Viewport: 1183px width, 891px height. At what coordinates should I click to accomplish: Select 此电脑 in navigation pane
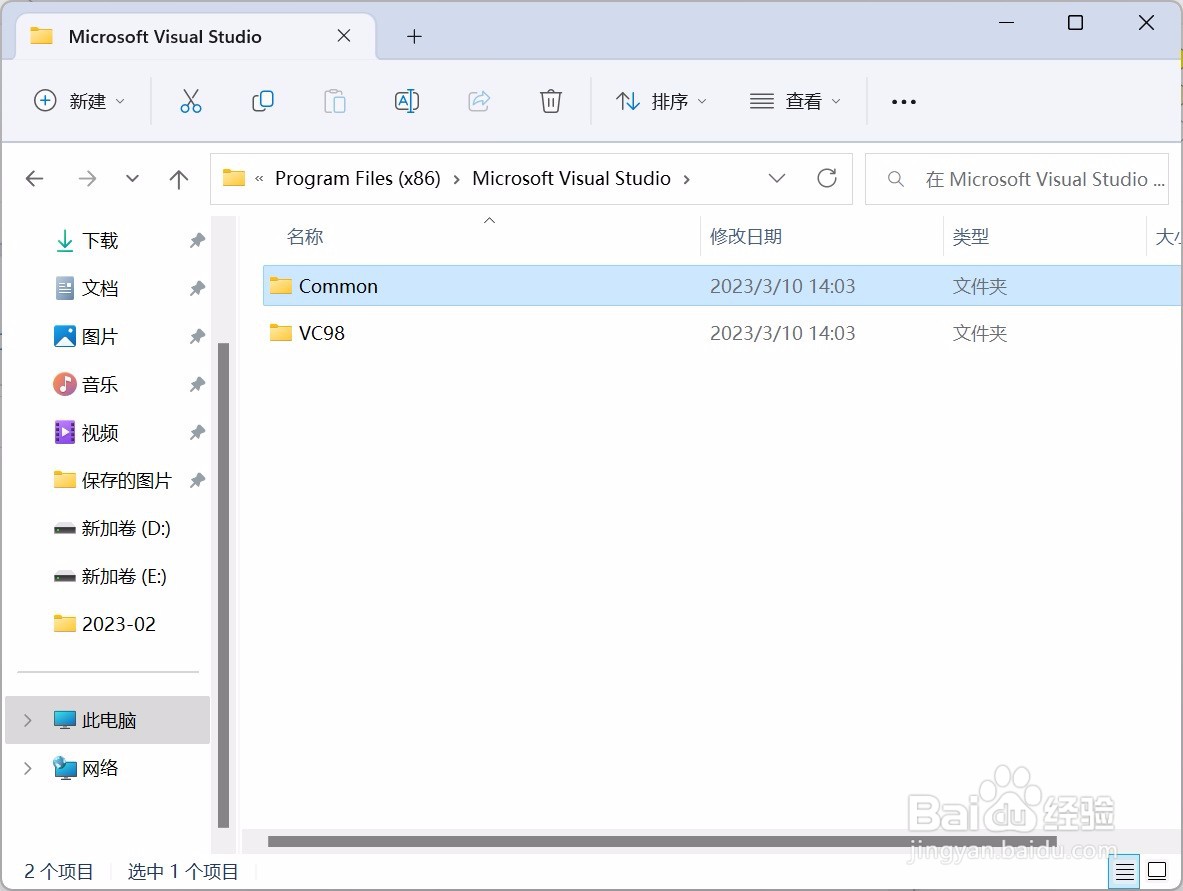point(107,720)
